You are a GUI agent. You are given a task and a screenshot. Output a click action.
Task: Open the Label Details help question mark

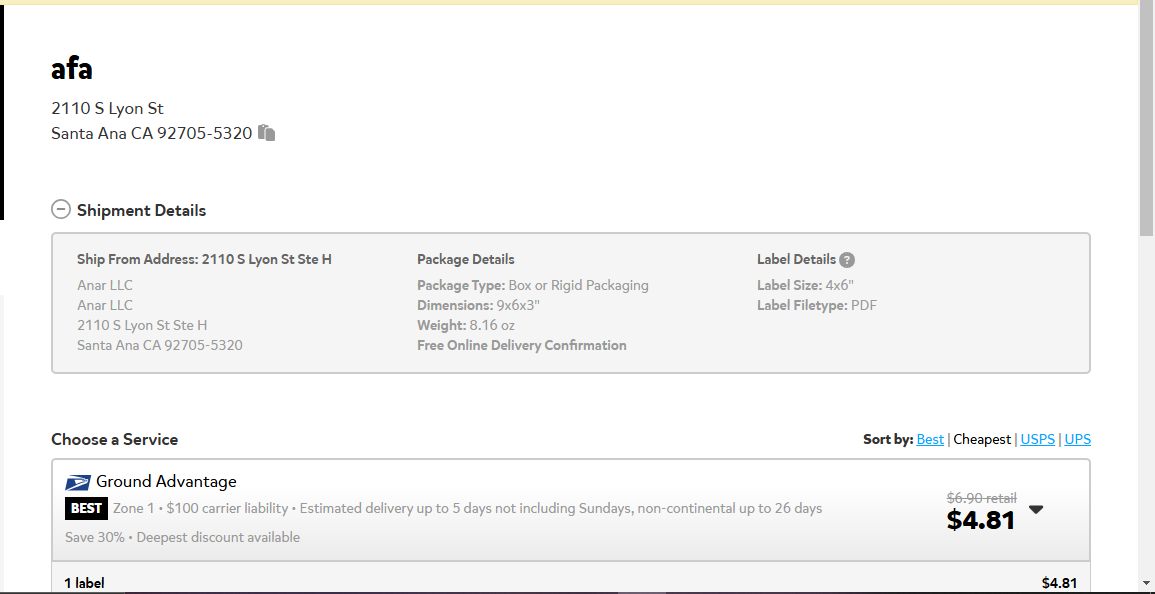click(847, 260)
